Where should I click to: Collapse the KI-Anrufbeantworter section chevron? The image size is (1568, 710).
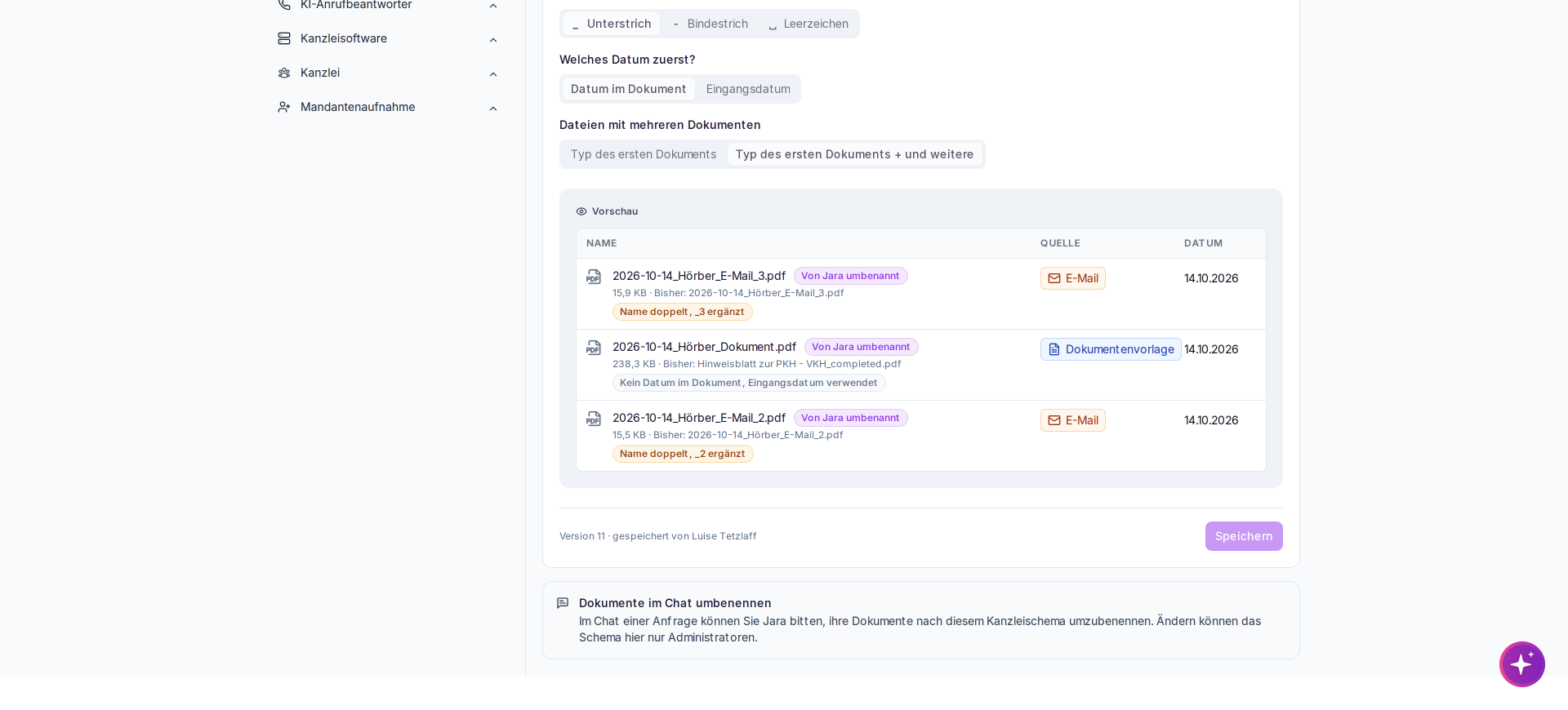pos(493,6)
